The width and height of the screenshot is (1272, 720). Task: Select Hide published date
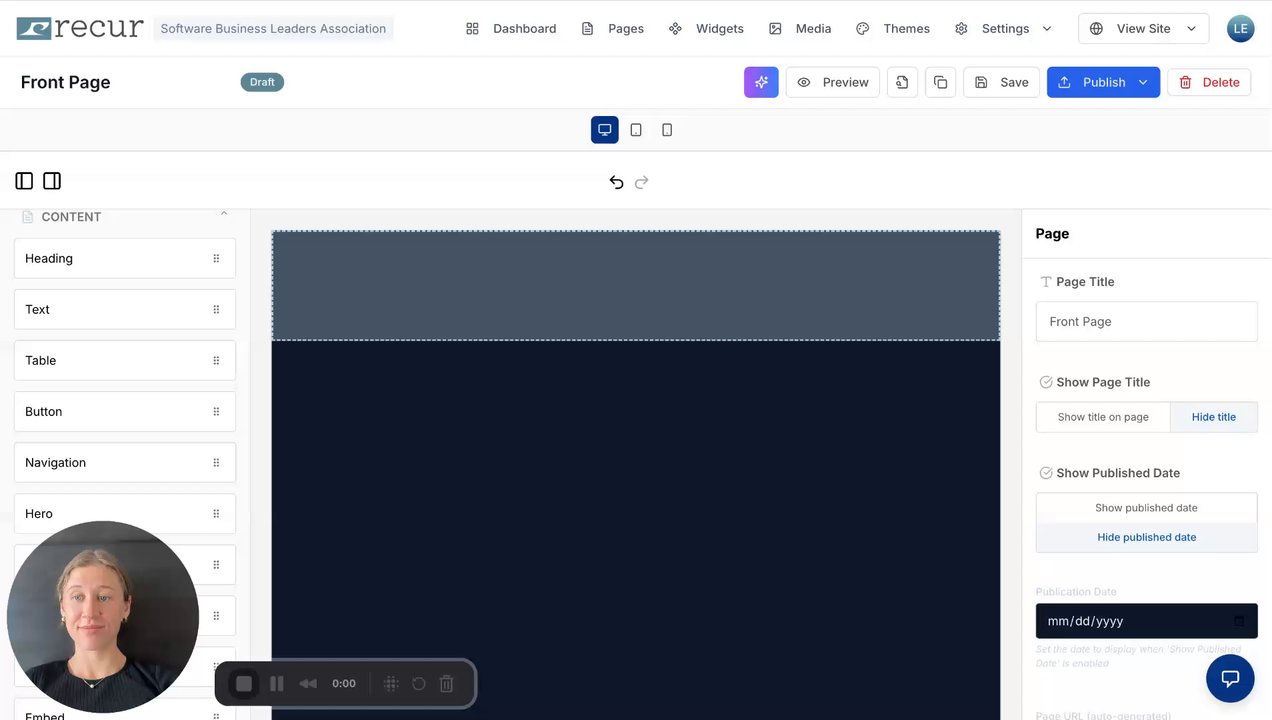(x=1146, y=537)
